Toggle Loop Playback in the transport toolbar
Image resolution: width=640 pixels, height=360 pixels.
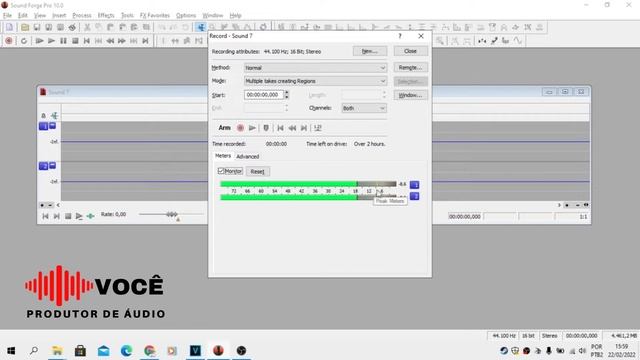click(x=24, y=41)
